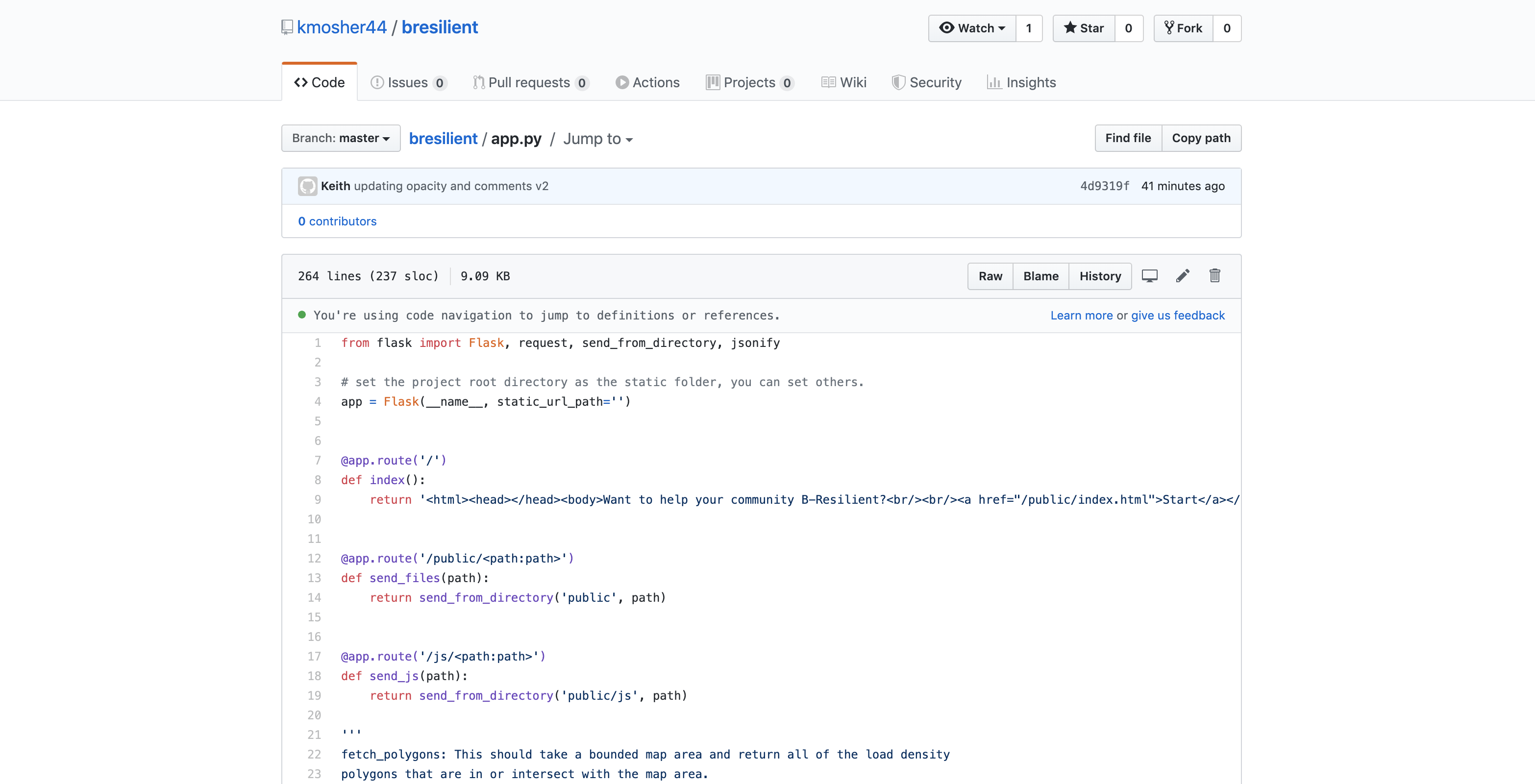Expand the Jump to menu
1535x784 pixels.
click(597, 139)
